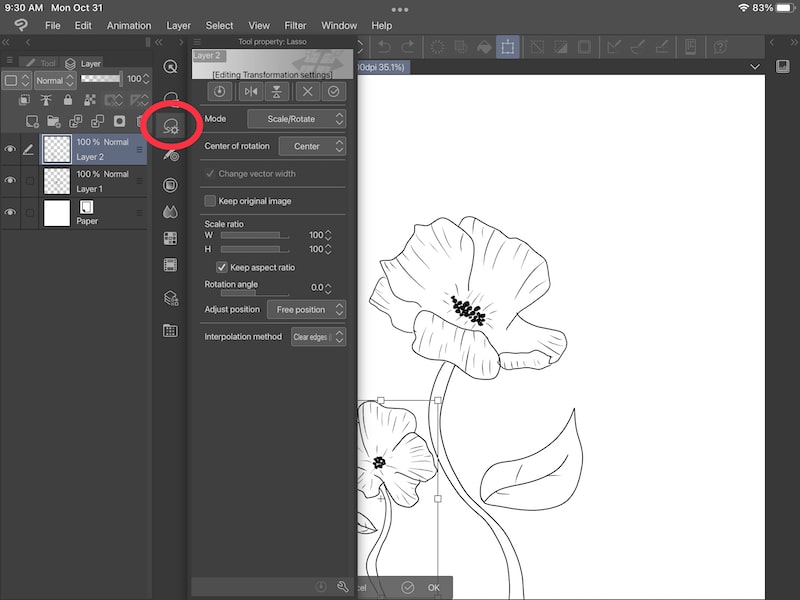Select the Blend tool with droplets icon
This screenshot has height=600, width=800.
tap(172, 211)
